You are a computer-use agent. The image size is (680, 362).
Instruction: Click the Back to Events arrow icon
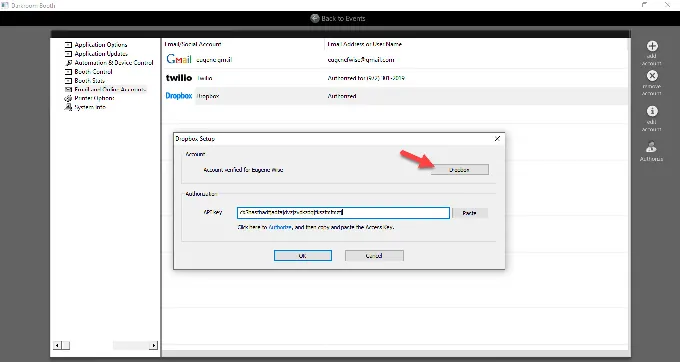pos(315,18)
